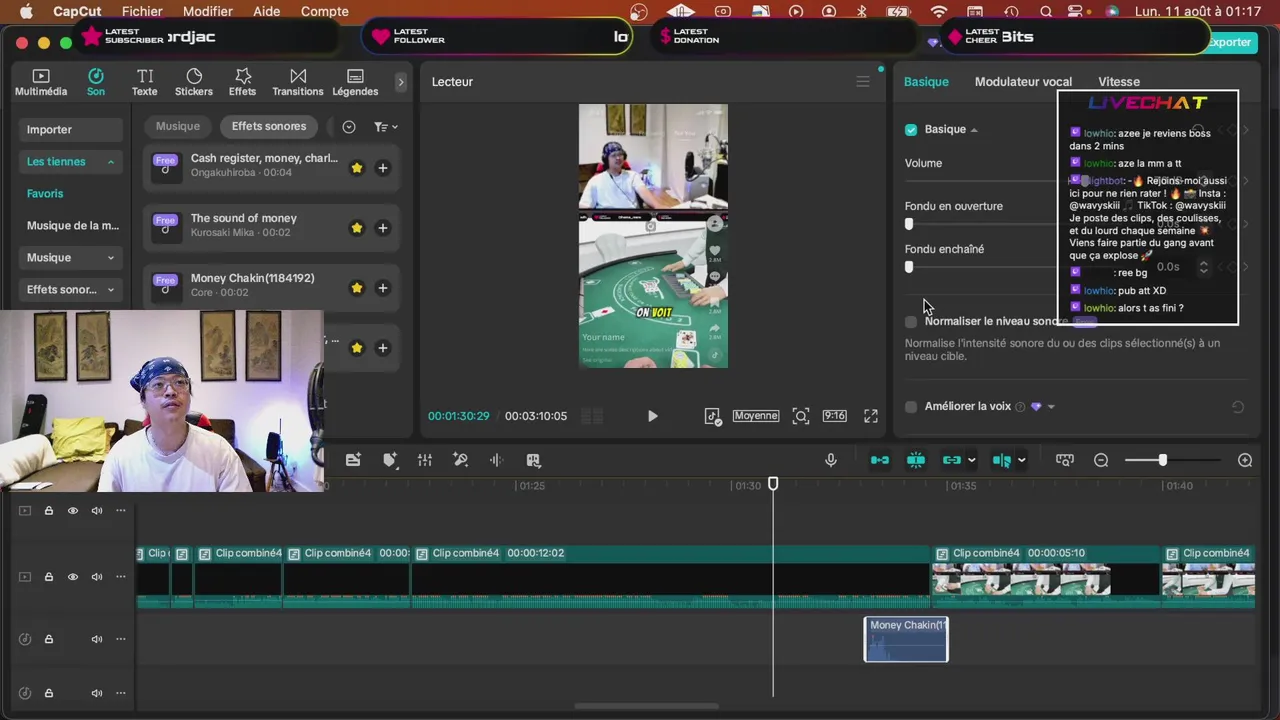This screenshot has width=1280, height=720.
Task: Click the microphone voice record icon
Action: tap(830, 460)
